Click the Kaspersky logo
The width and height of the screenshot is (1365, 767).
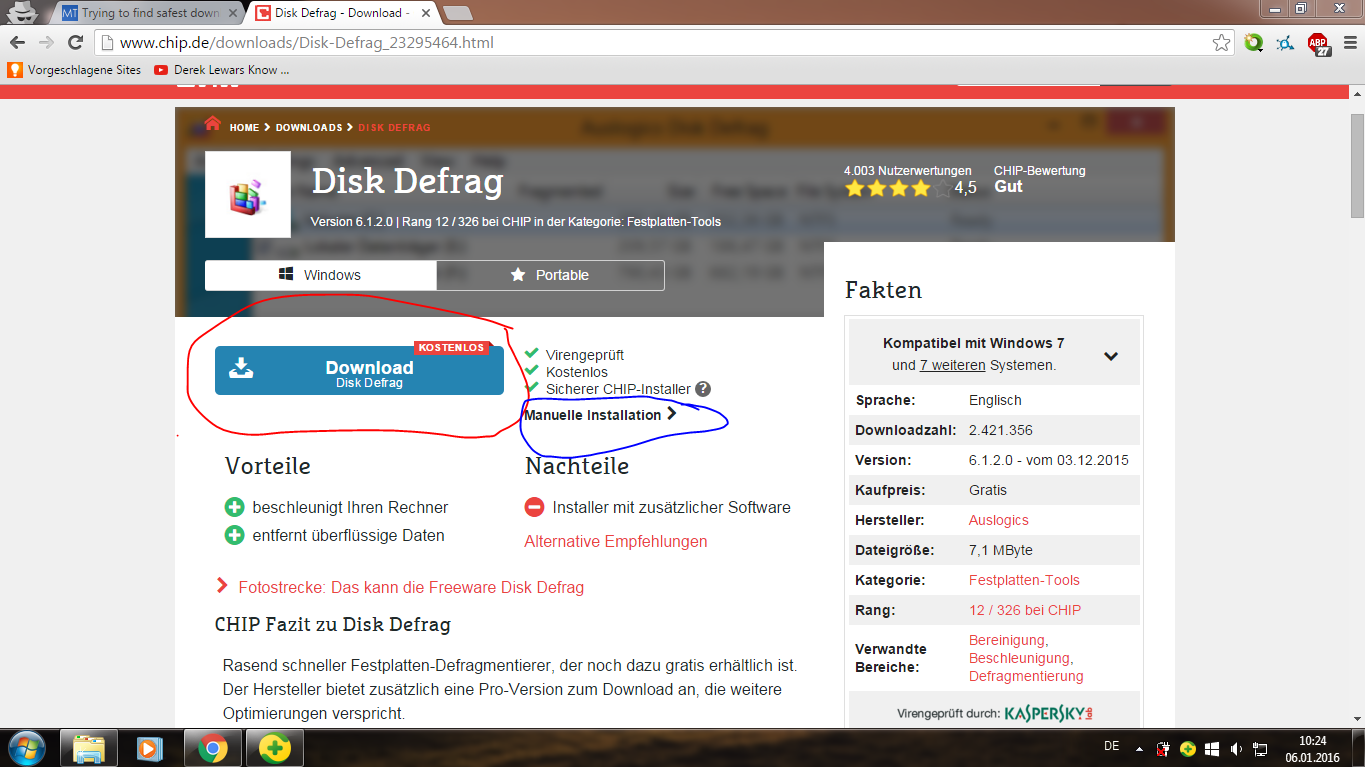1049,713
